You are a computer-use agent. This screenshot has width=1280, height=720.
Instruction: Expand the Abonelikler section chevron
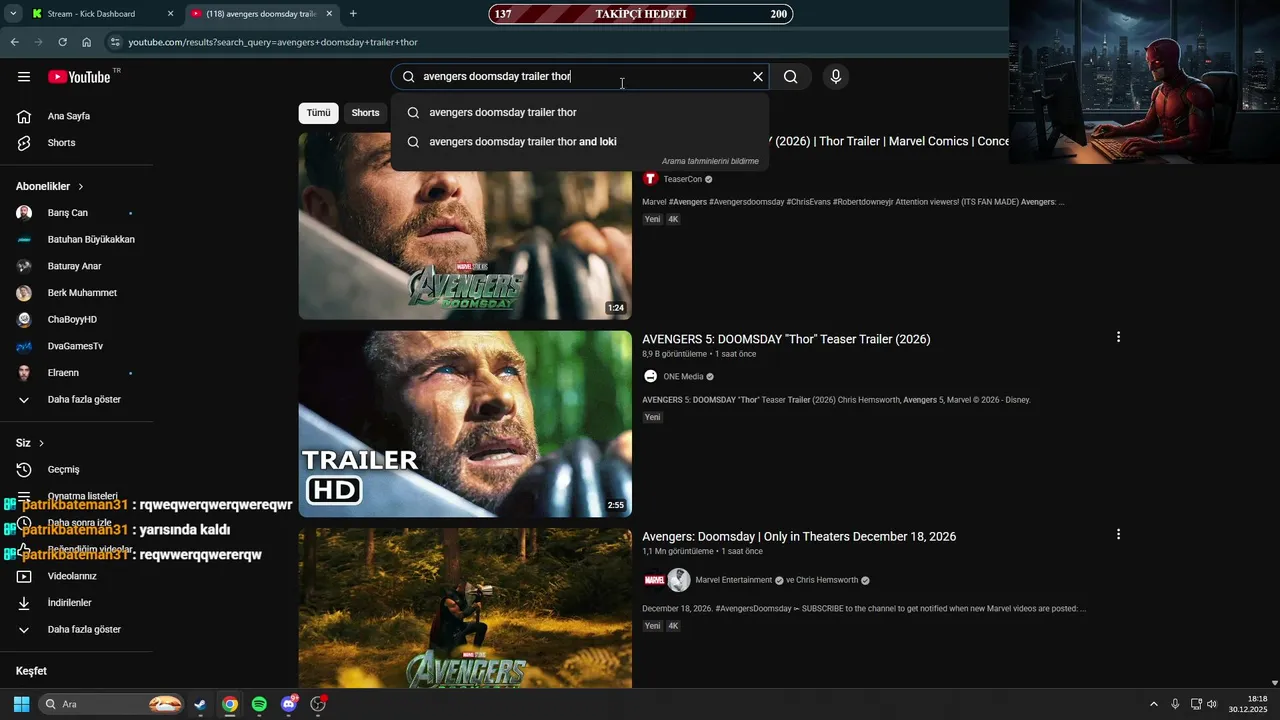click(81, 187)
